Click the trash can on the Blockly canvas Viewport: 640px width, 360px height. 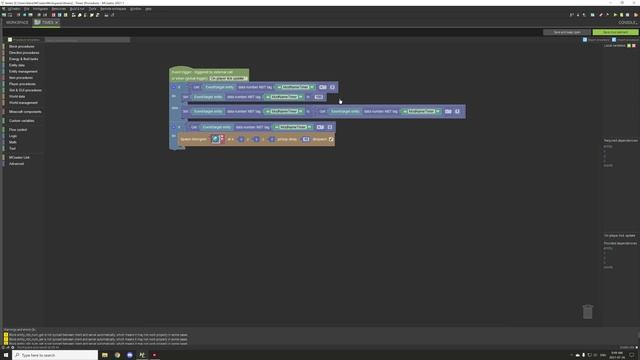(587, 311)
